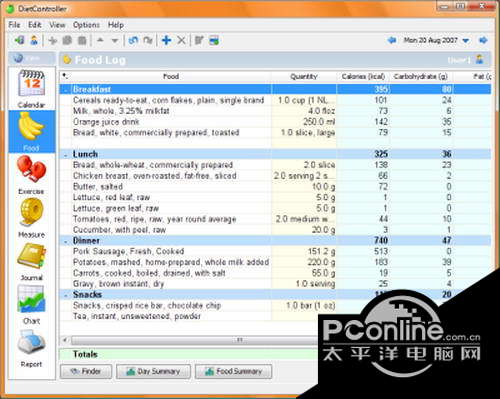Image resolution: width=500 pixels, height=399 pixels.
Task: Click the Carbohydrate (g) column header
Action: tap(421, 77)
